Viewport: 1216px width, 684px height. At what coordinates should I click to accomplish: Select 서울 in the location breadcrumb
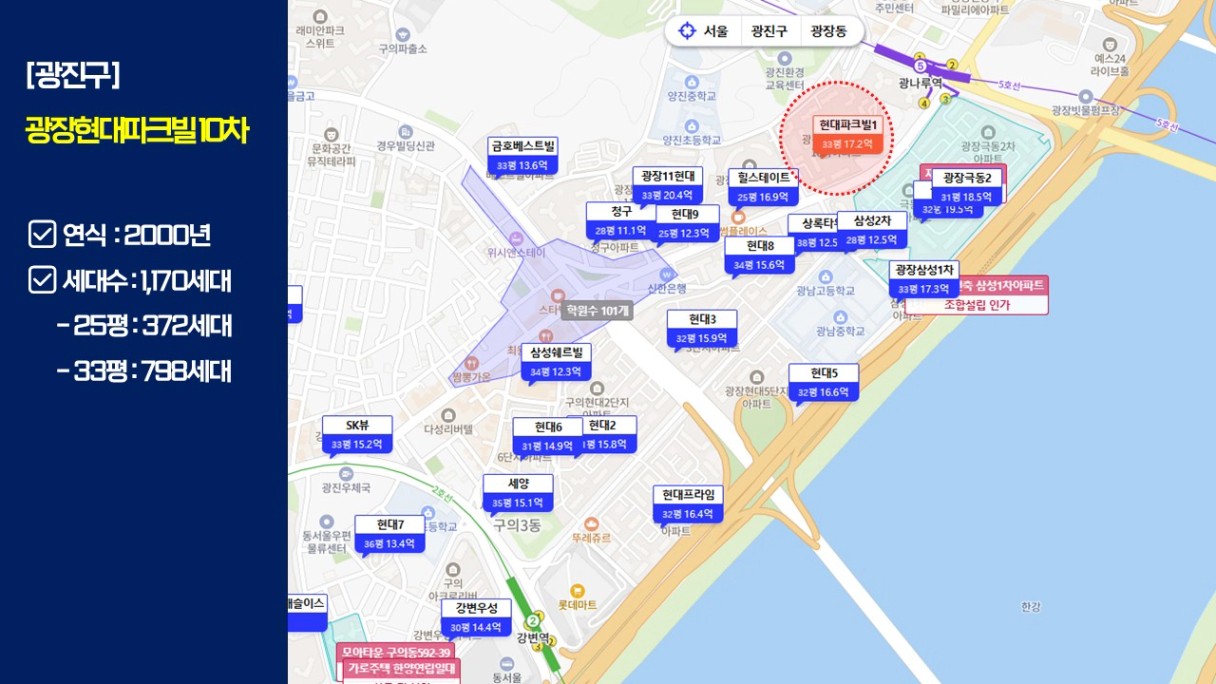point(716,31)
